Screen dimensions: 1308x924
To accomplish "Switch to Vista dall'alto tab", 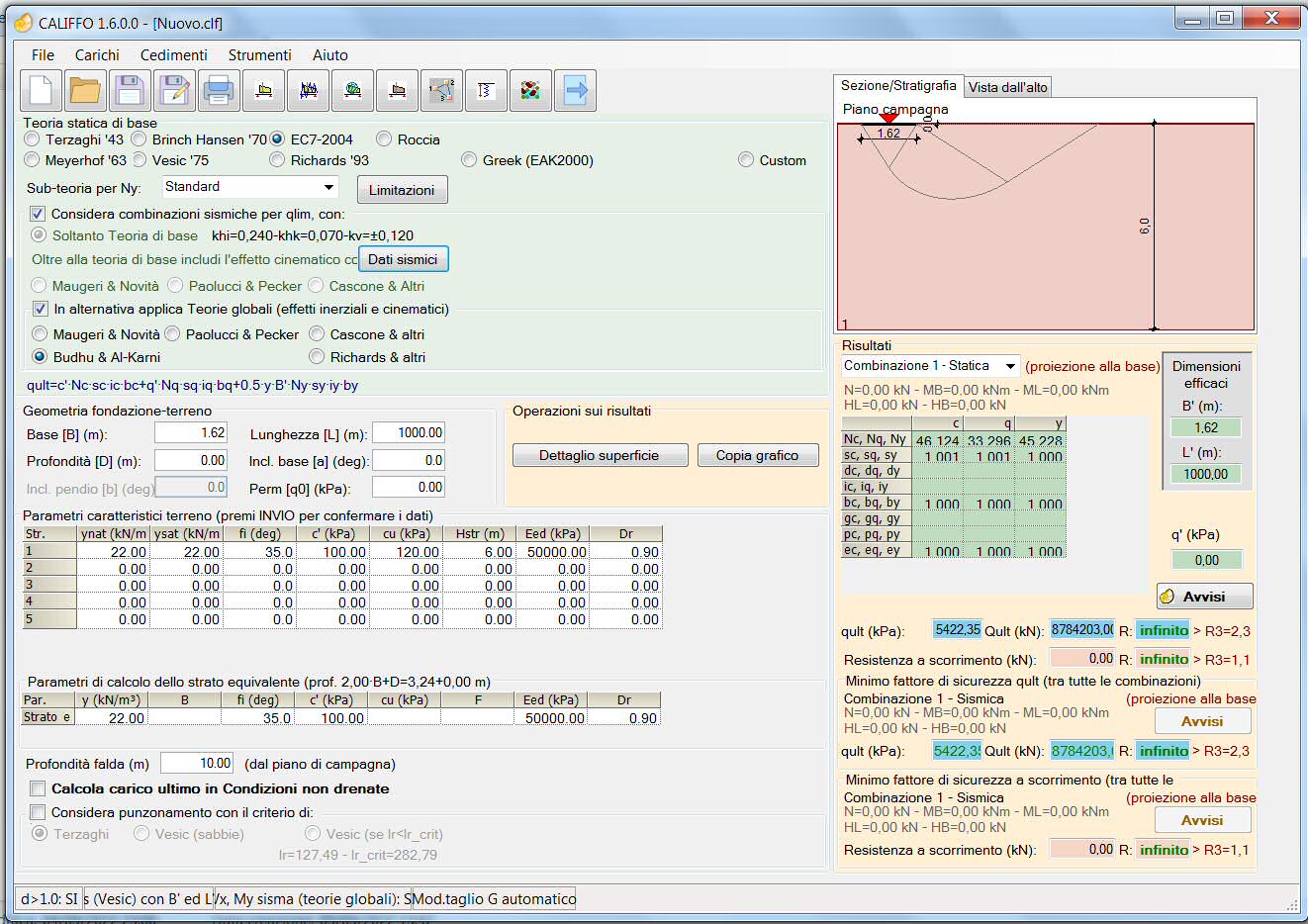I will (x=1007, y=87).
